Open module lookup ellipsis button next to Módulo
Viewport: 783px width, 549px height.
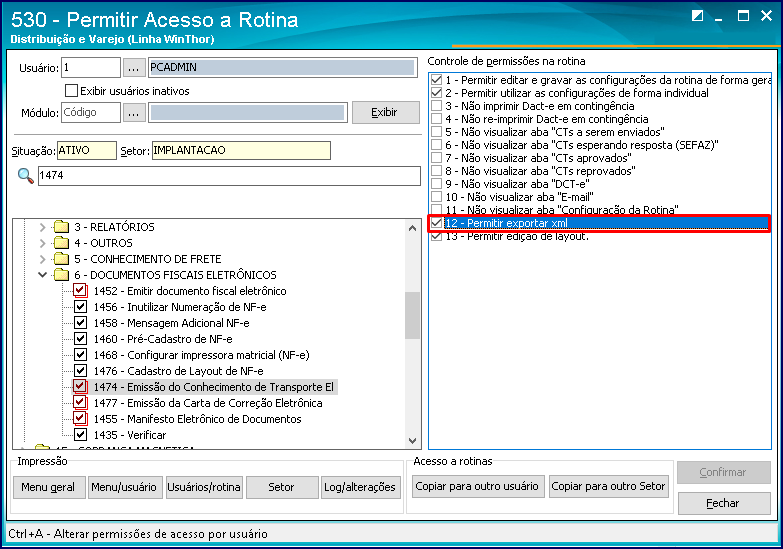click(133, 112)
